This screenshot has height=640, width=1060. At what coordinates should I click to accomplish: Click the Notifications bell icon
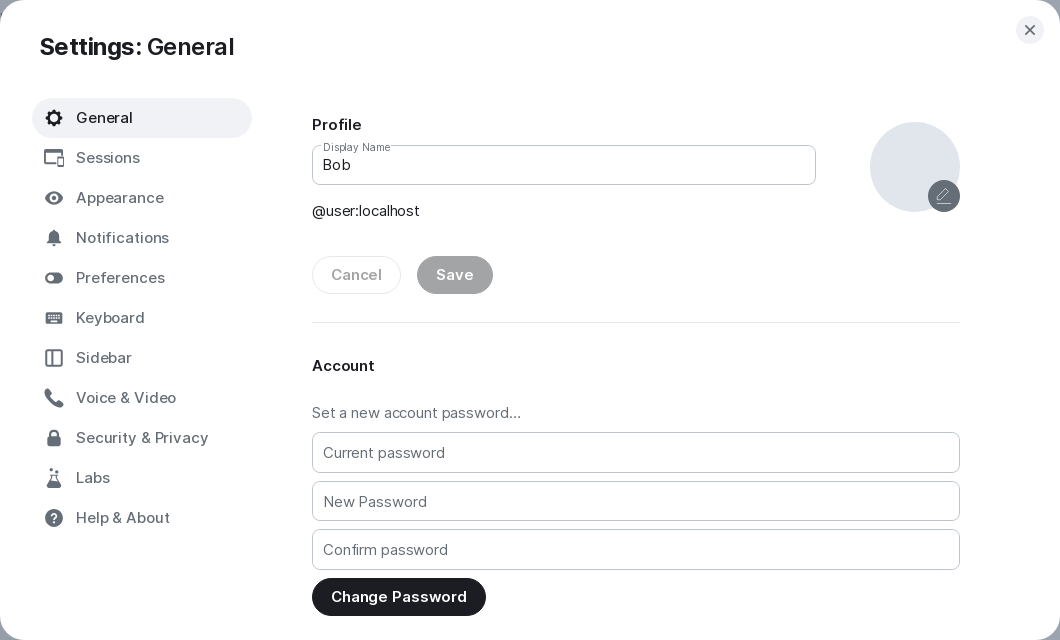point(54,238)
